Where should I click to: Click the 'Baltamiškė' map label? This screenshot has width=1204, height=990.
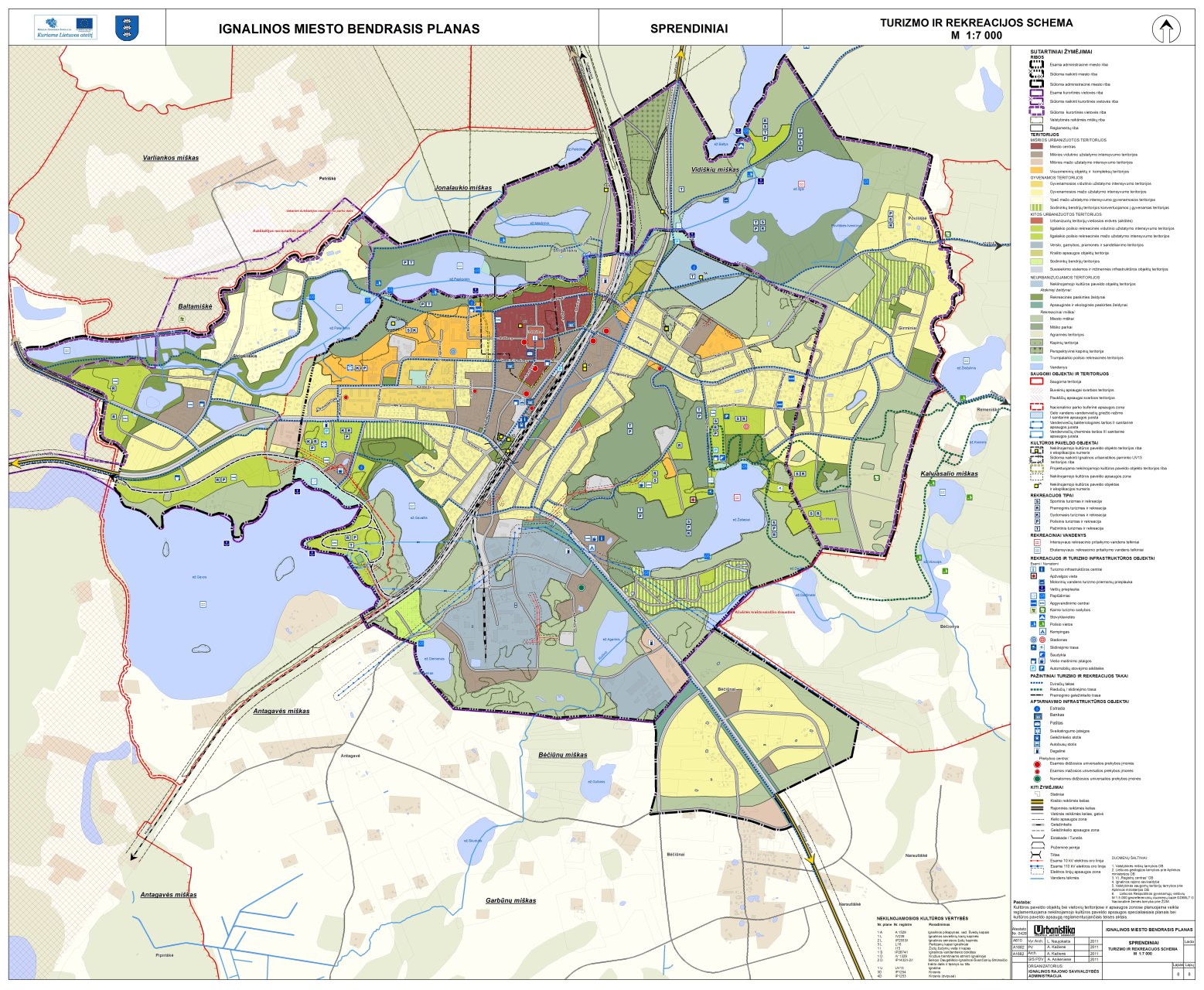tap(195, 306)
